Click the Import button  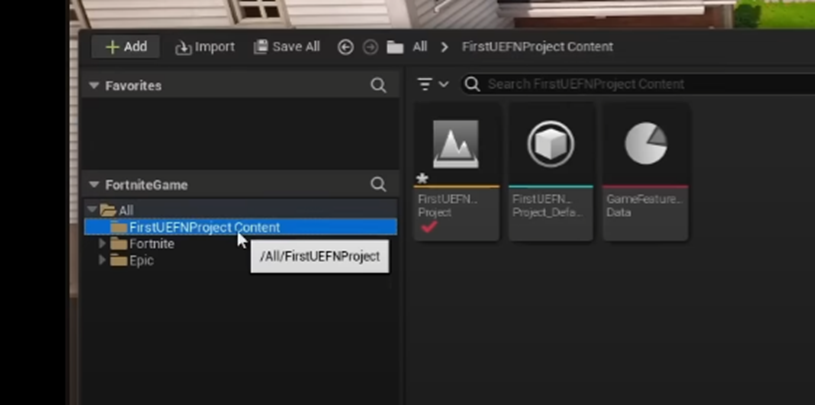tap(205, 47)
